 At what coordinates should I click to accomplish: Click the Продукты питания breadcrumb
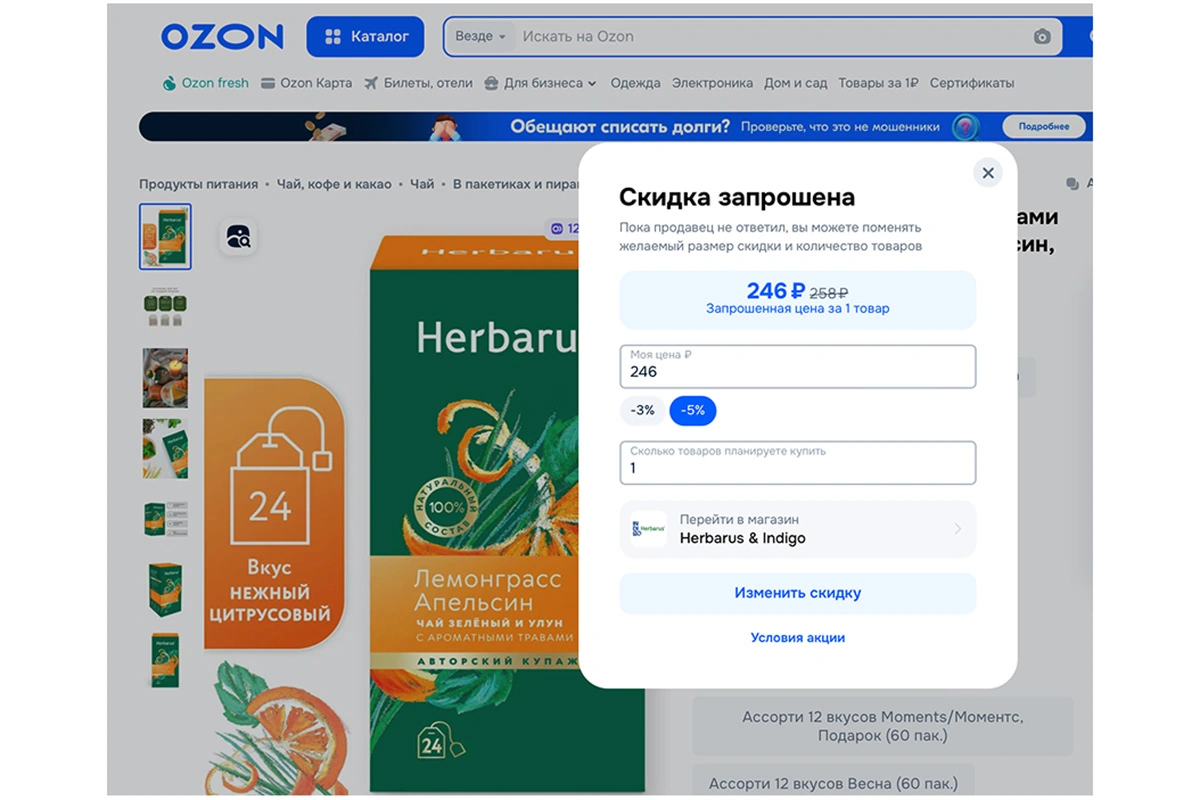coord(198,184)
